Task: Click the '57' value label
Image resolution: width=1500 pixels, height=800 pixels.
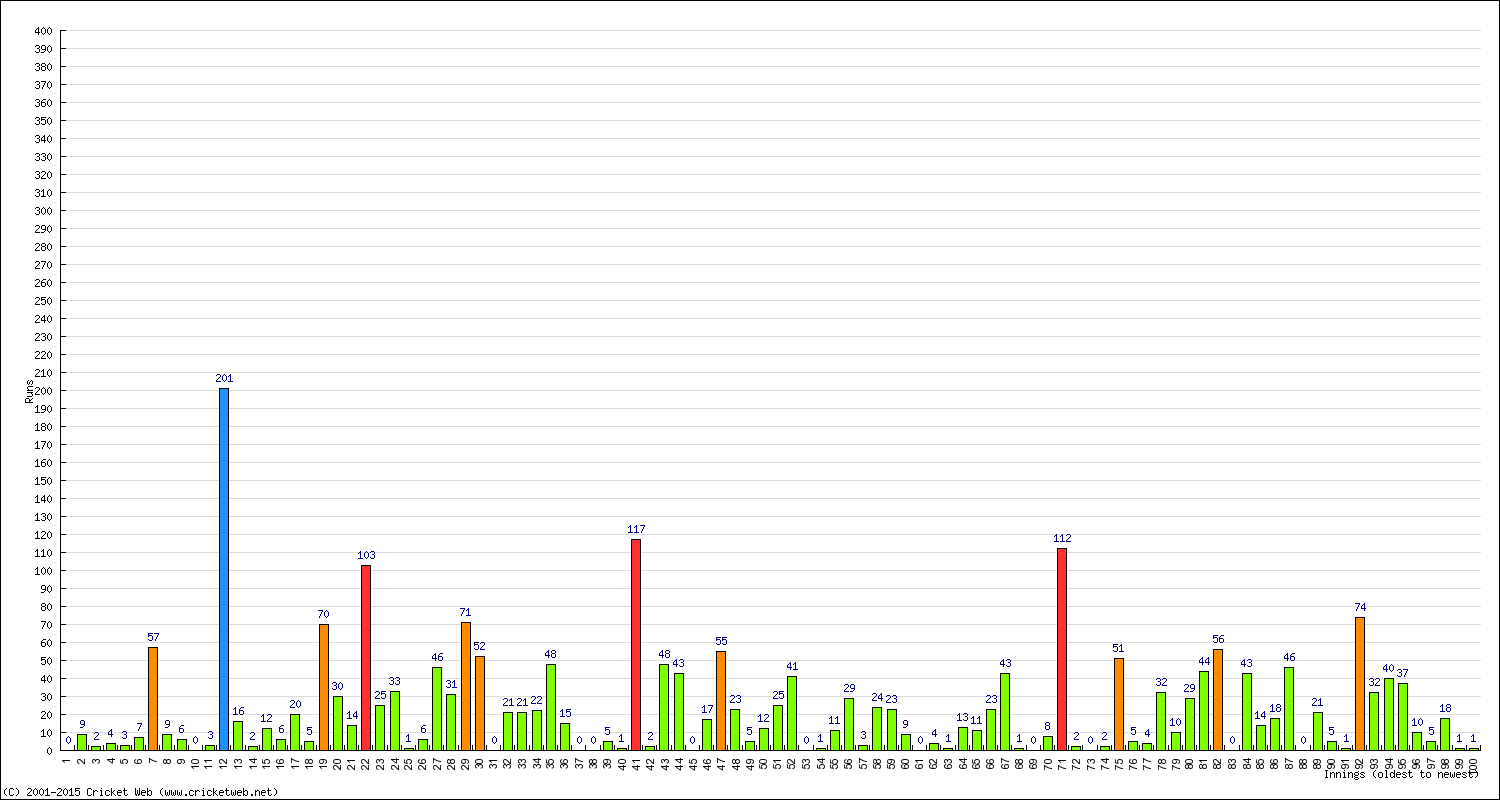Action: coord(153,637)
